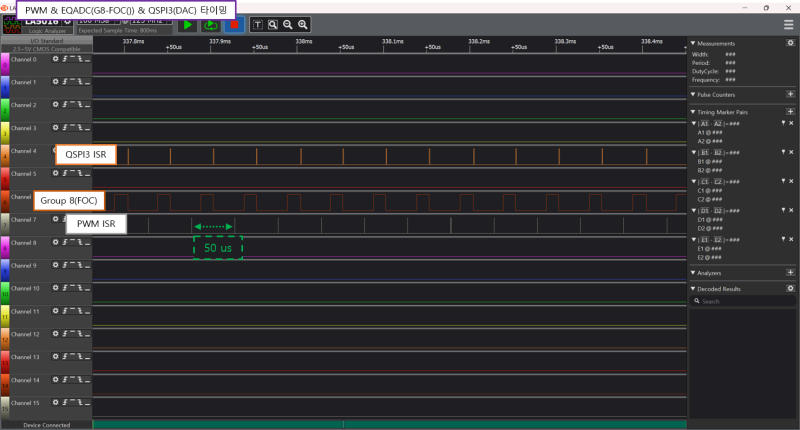
Task: Zoom in the waveform view
Action: click(x=303, y=25)
